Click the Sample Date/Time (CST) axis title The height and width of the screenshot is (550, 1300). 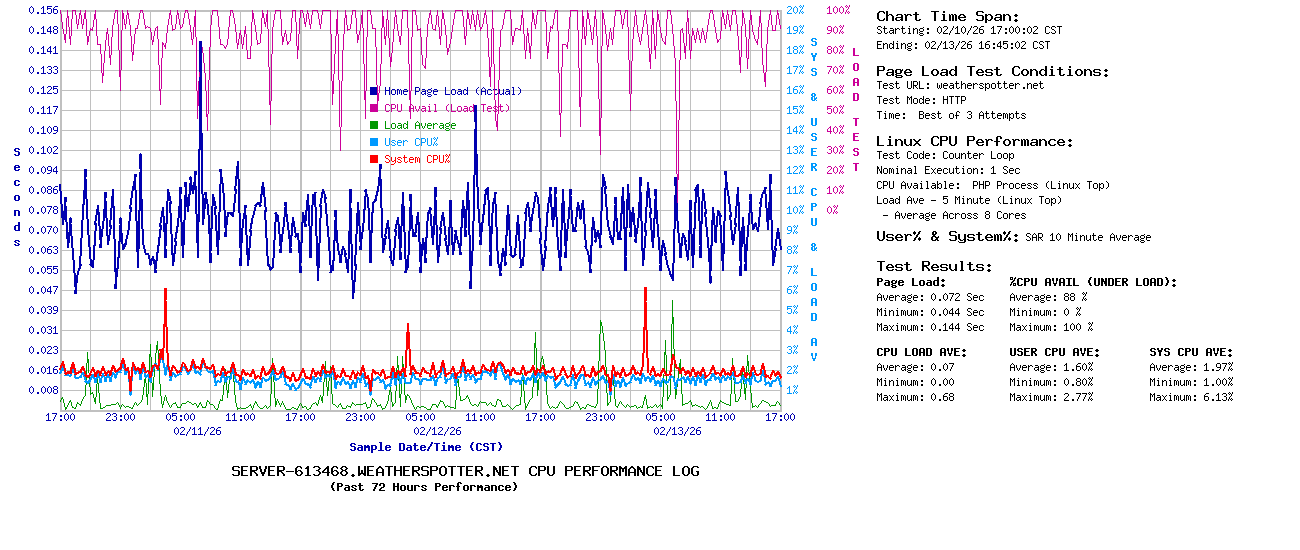tap(426, 447)
